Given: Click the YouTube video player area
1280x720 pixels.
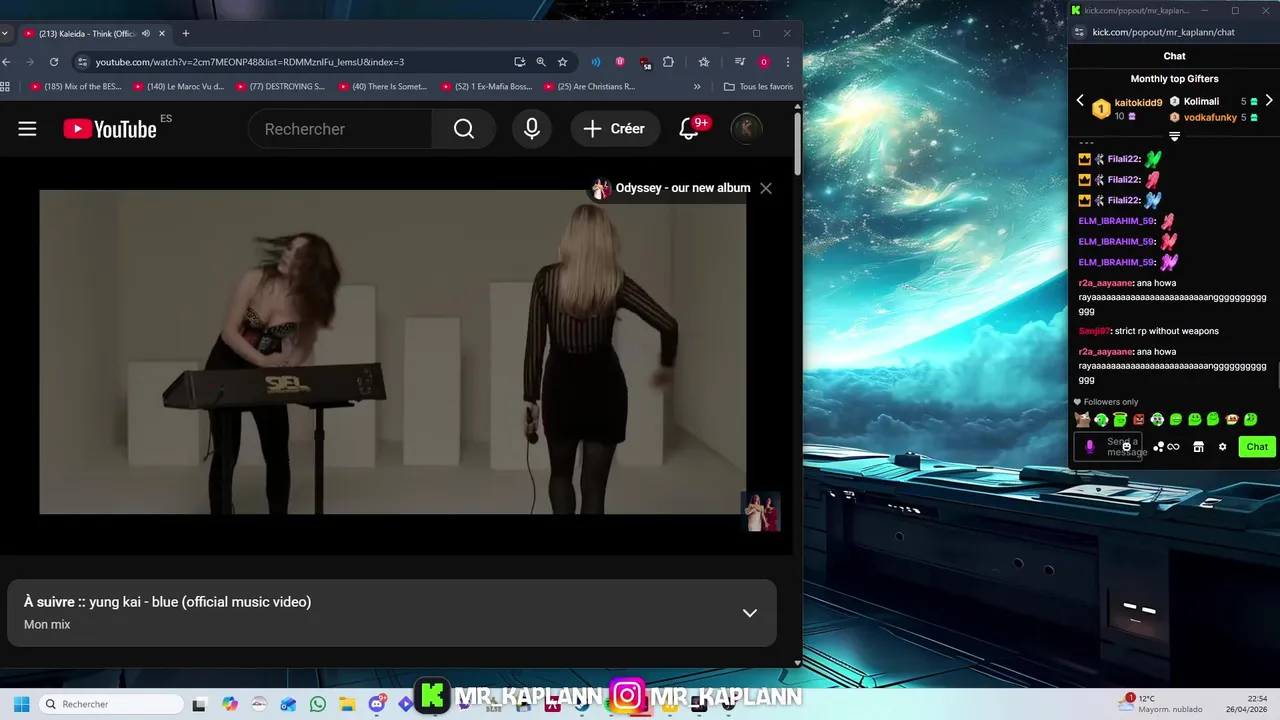Looking at the screenshot, I should click(x=392, y=352).
